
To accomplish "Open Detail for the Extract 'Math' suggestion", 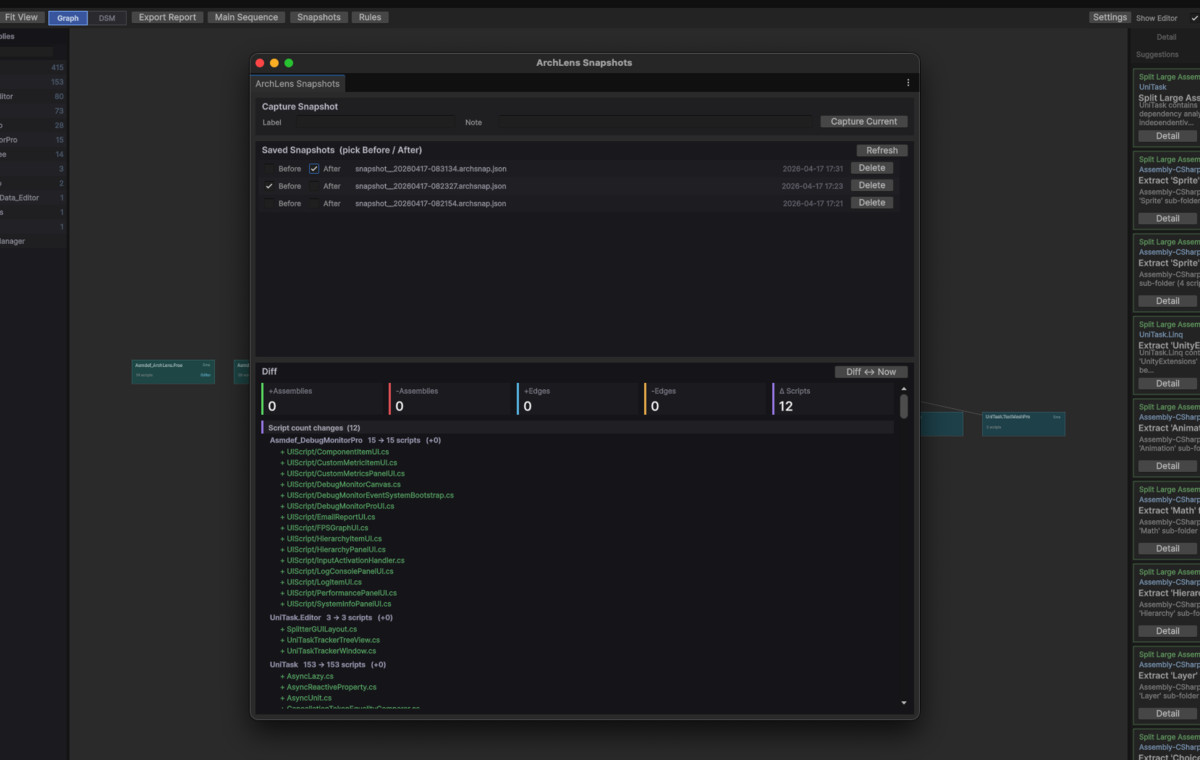I will point(1168,548).
